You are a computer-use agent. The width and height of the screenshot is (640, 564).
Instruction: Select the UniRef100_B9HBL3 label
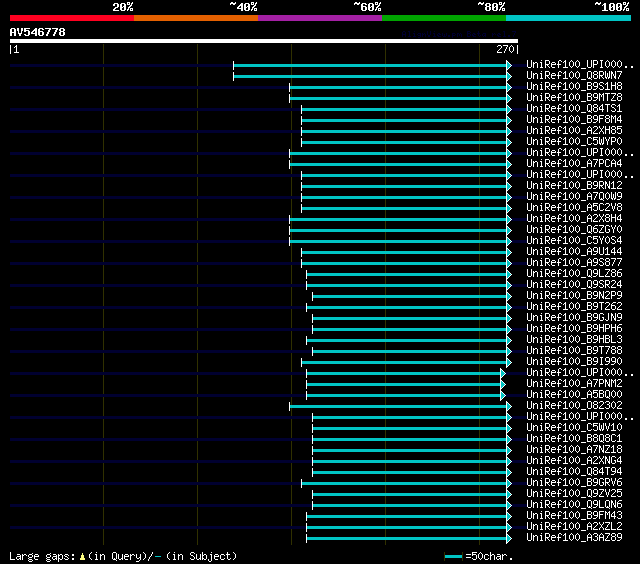click(x=574, y=340)
